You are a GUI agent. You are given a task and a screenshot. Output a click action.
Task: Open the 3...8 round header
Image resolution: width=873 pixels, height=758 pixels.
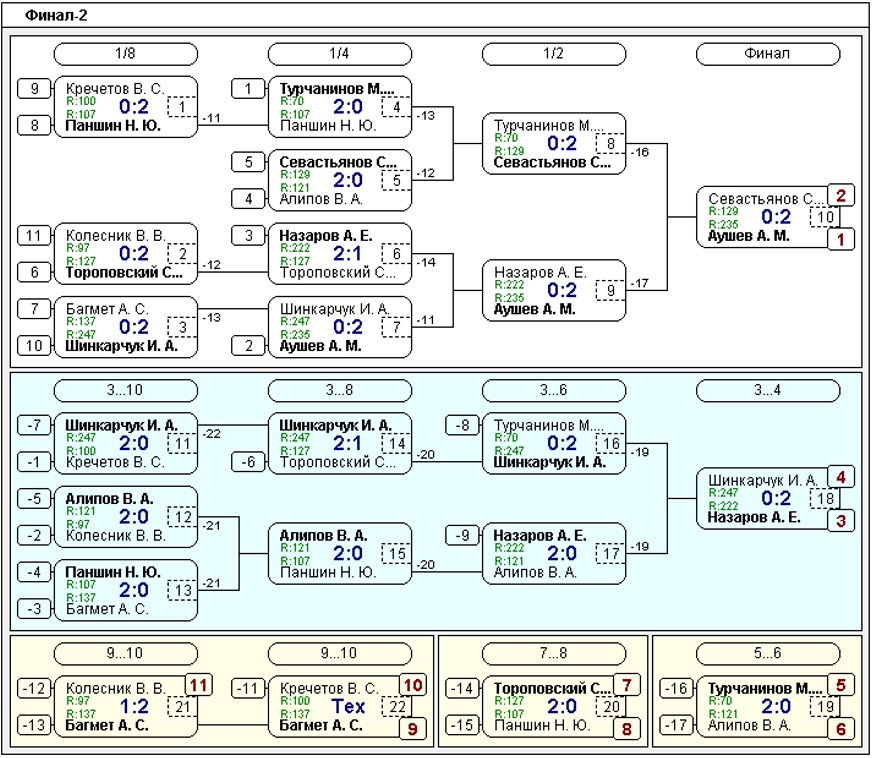(340, 390)
